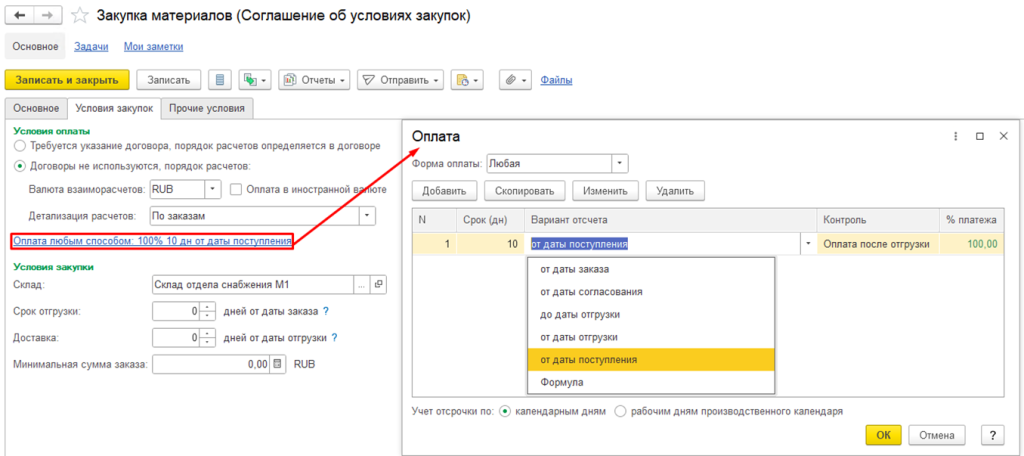Click Удалить in Оплата dialog

(x=675, y=191)
